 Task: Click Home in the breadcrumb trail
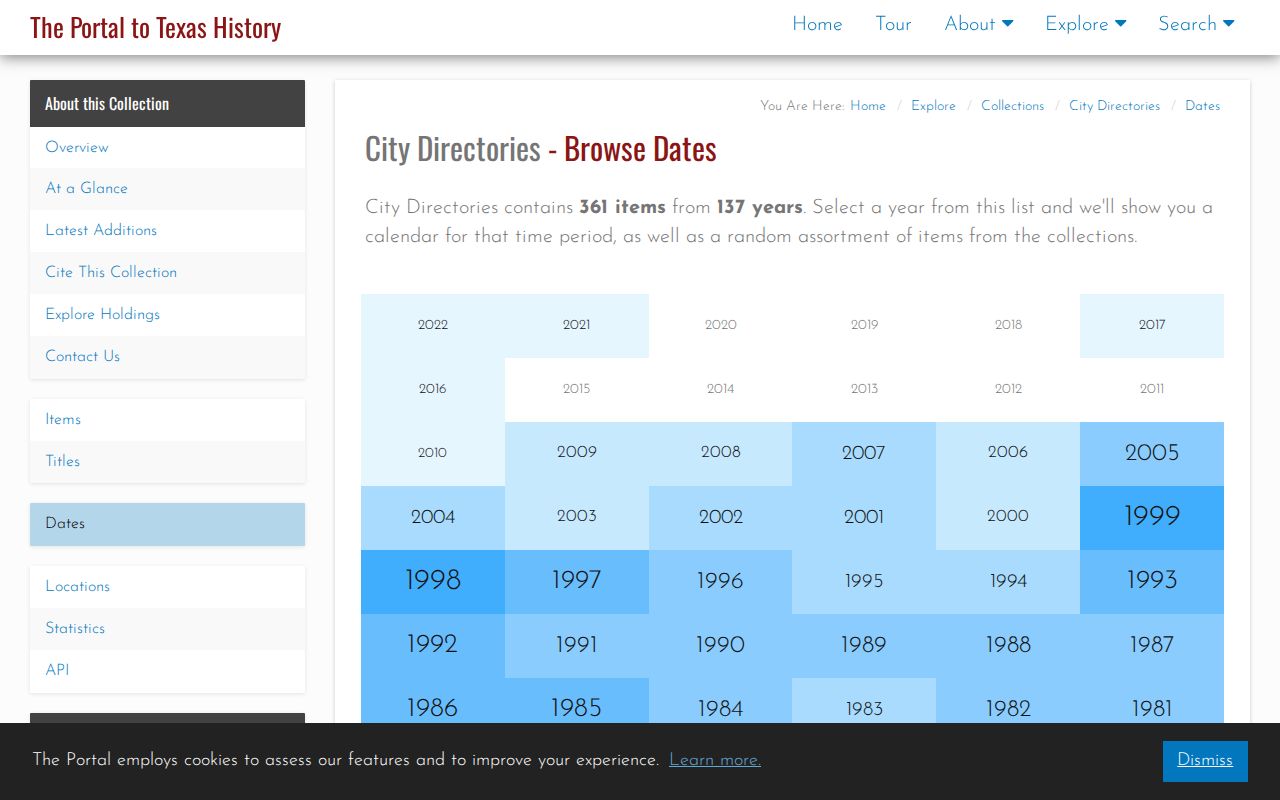pyautogui.click(x=868, y=106)
